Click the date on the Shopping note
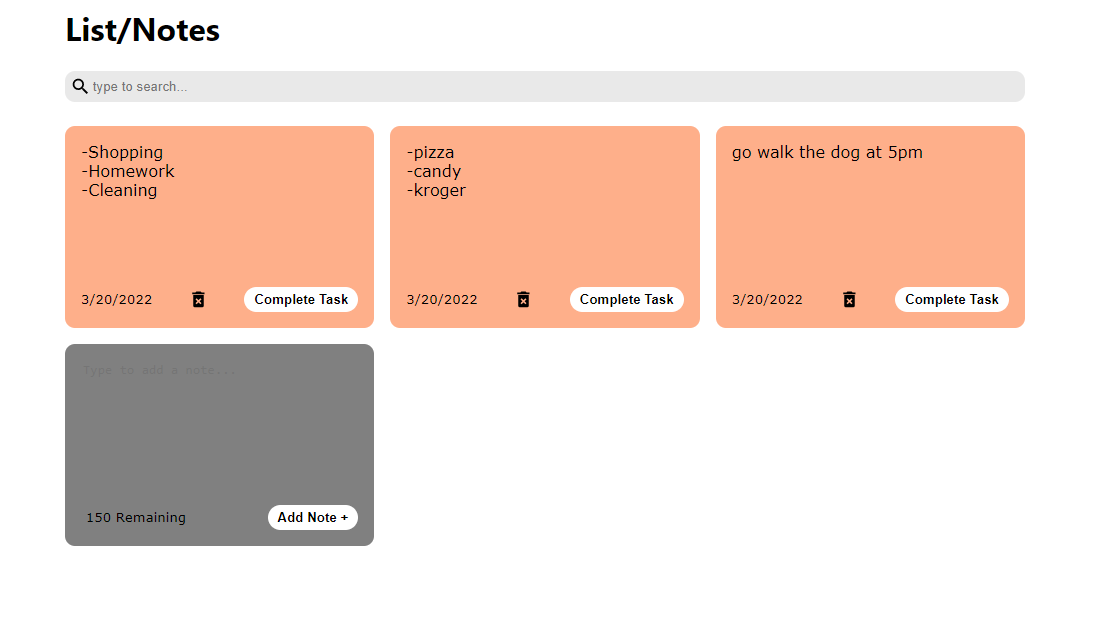 pos(117,300)
